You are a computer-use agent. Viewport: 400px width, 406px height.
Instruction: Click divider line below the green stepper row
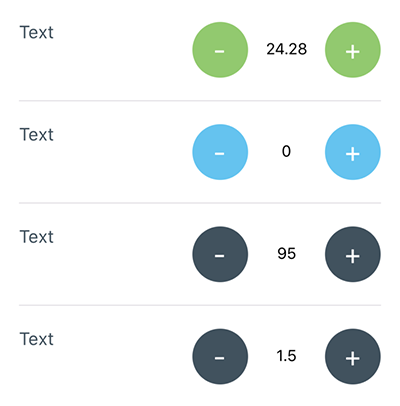tap(200, 100)
